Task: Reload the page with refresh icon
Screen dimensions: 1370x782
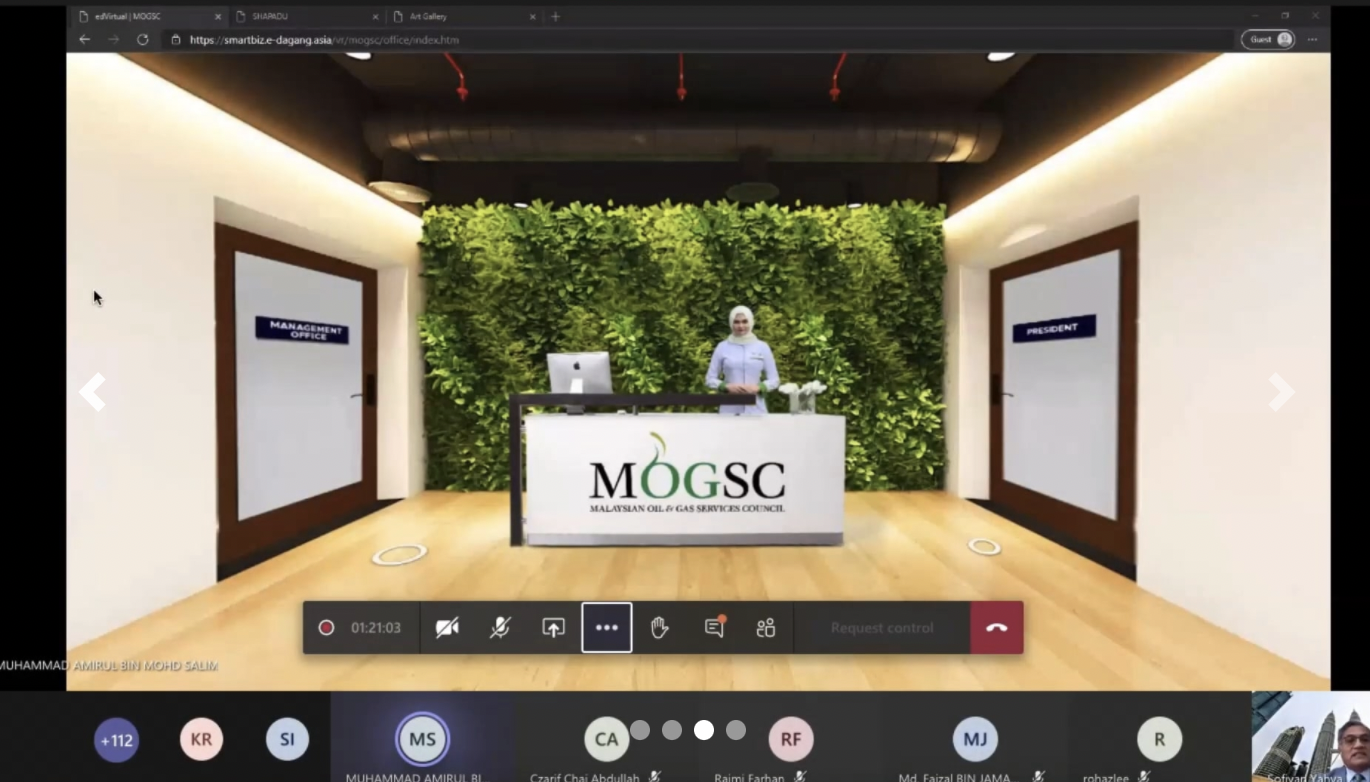Action: click(143, 40)
